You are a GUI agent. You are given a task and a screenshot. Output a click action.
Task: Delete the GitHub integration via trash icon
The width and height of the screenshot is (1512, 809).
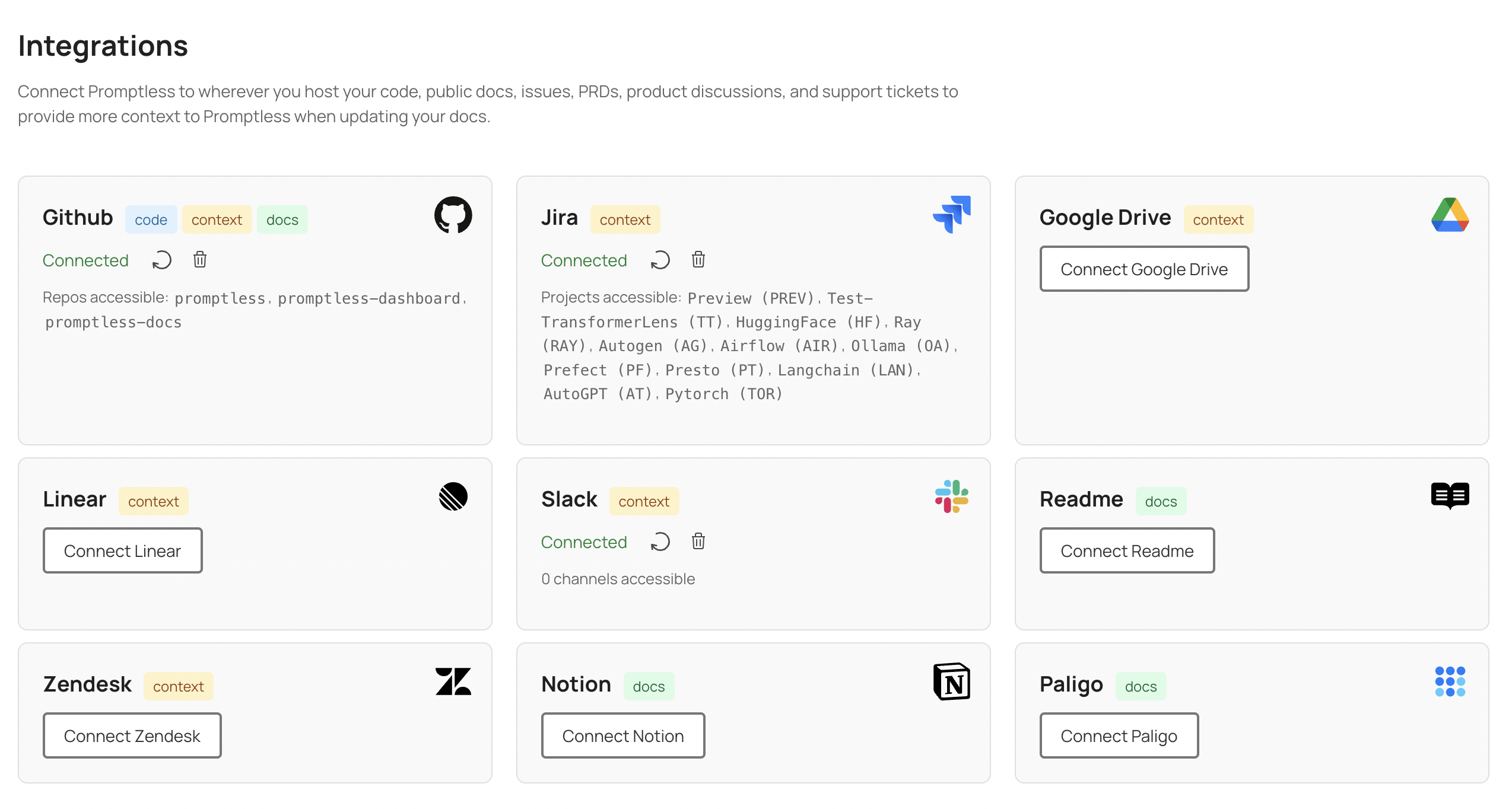click(199, 260)
